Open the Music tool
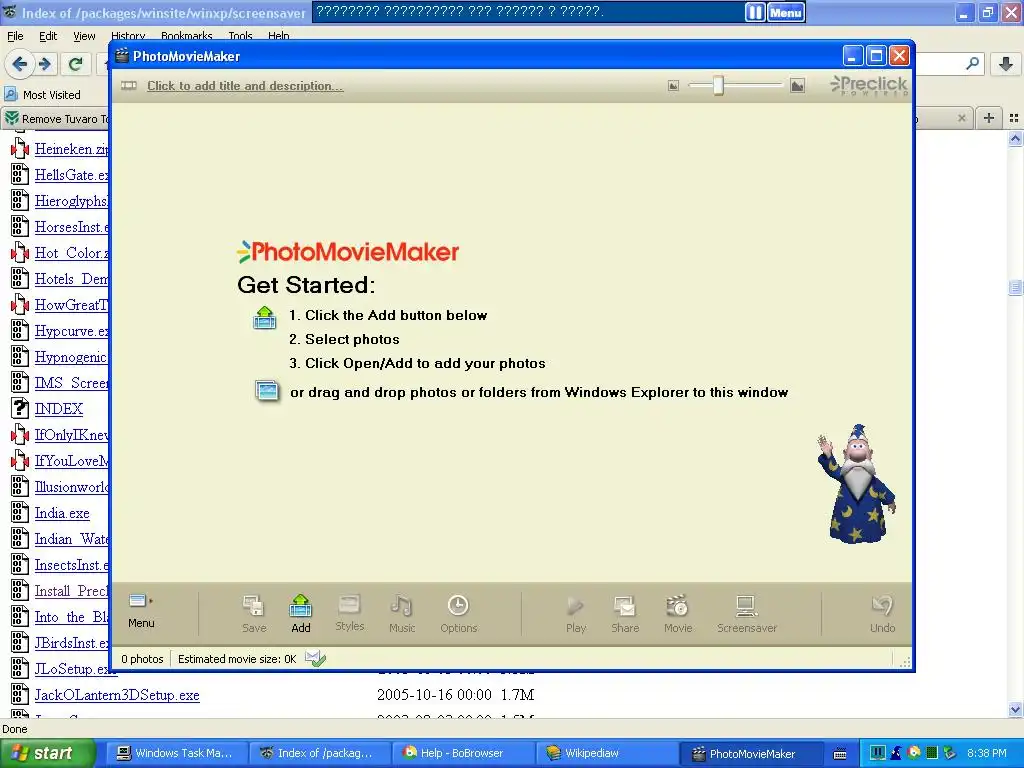The height and width of the screenshot is (768, 1024). pos(402,614)
